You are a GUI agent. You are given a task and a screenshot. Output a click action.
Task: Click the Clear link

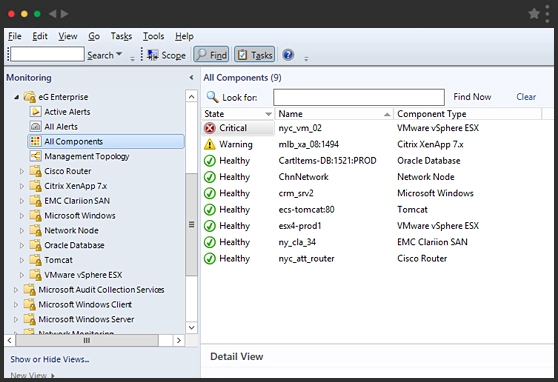tap(526, 97)
